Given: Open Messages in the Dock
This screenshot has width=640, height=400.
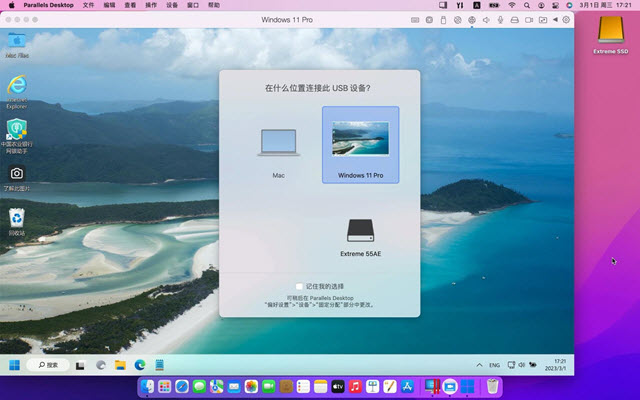Looking at the screenshot, I should click(x=199, y=386).
